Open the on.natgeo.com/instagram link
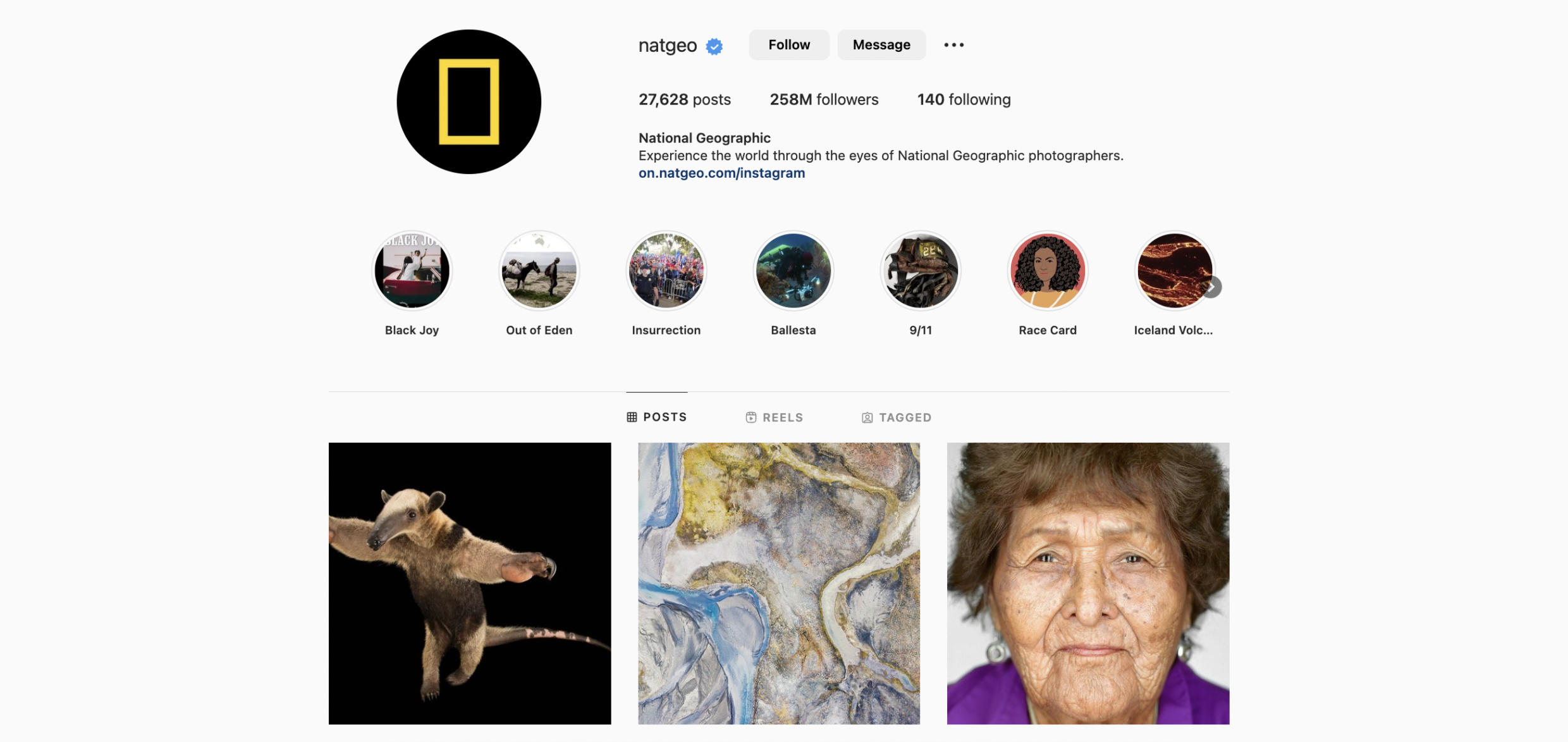1568x742 pixels. click(721, 173)
